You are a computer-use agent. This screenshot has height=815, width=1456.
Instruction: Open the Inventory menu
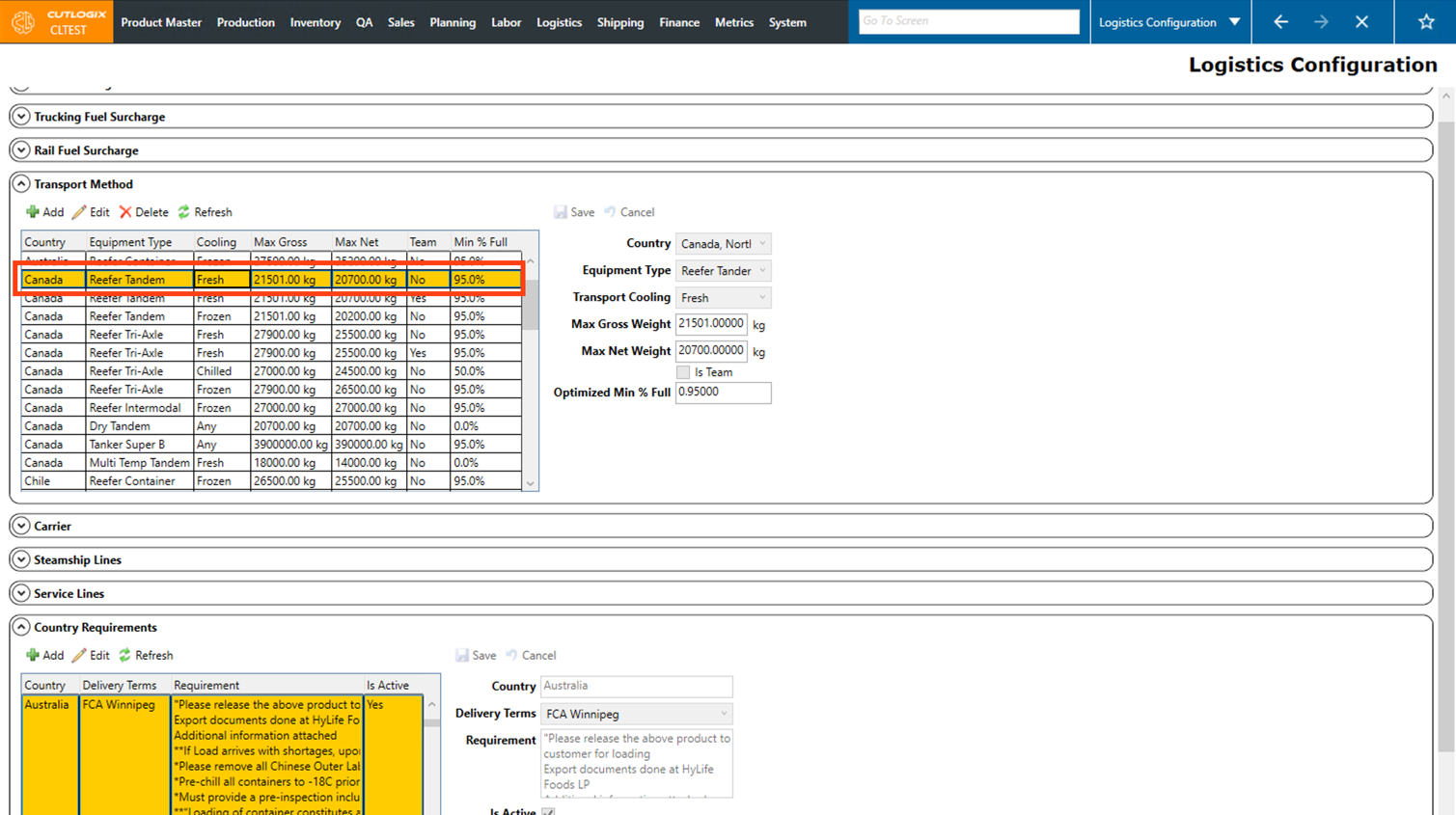pos(315,22)
